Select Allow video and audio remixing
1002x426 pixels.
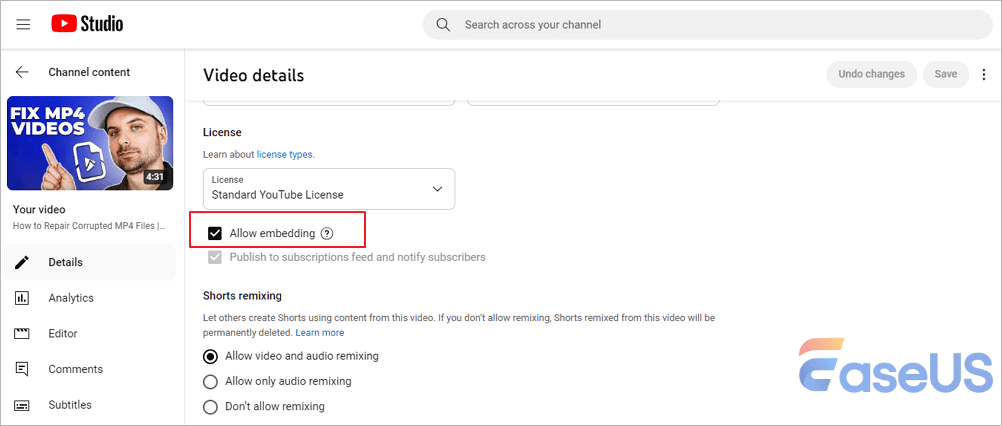pyautogui.click(x=210, y=356)
